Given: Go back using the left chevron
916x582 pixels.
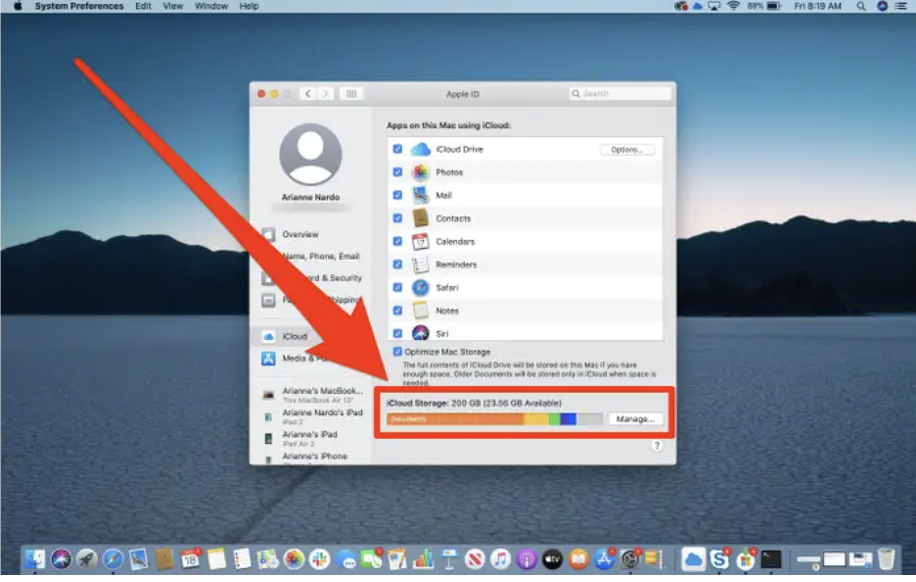Looking at the screenshot, I should 308,93.
